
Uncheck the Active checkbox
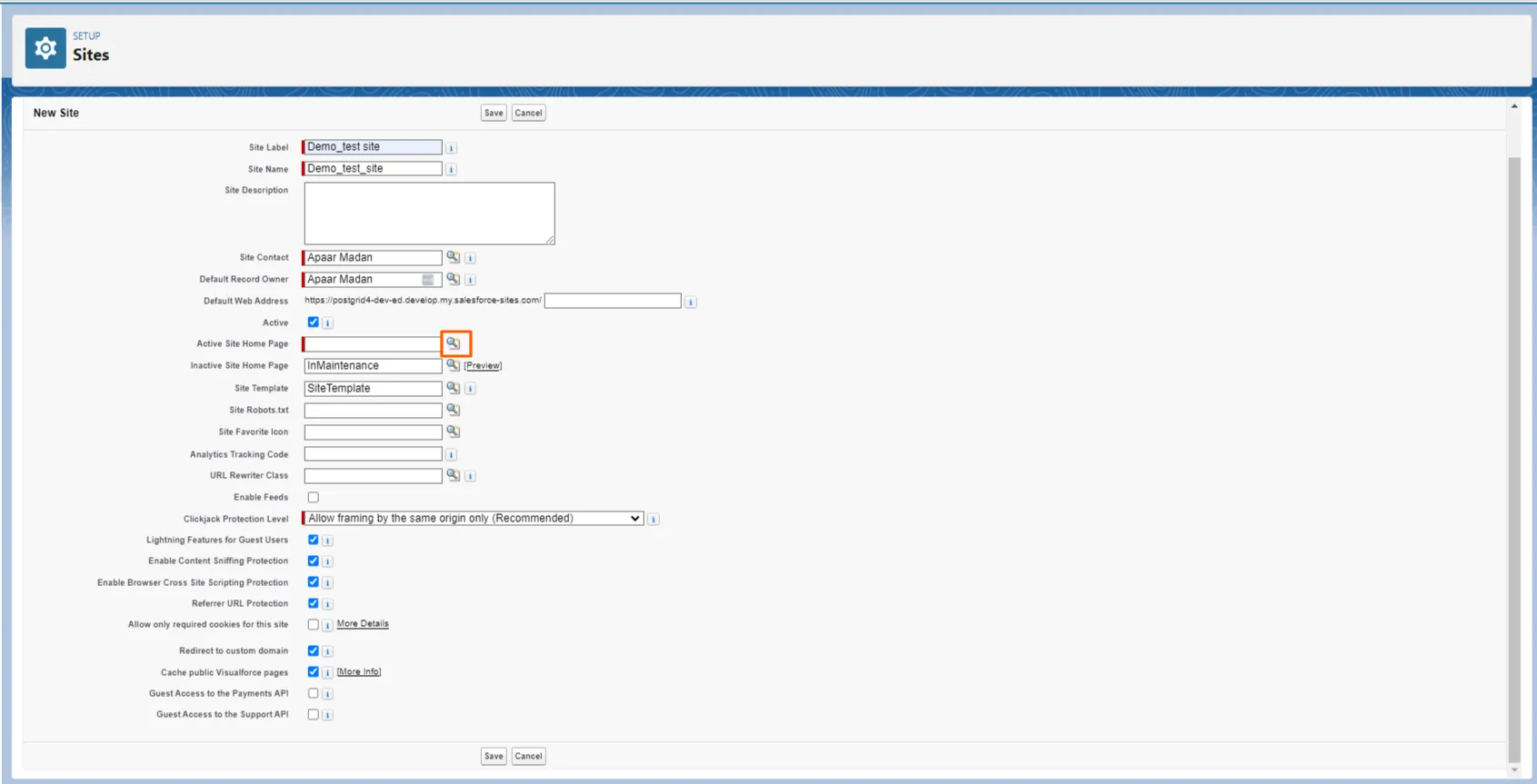coord(314,323)
